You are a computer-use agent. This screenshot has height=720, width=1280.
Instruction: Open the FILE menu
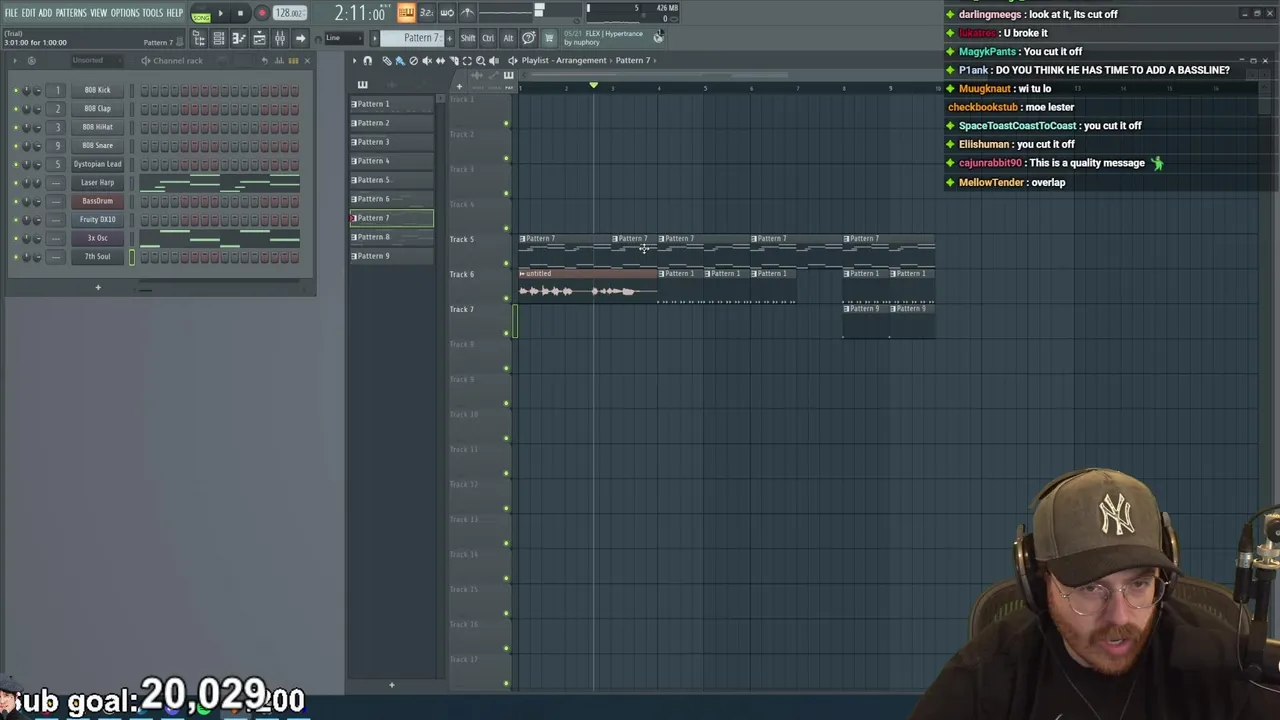pyautogui.click(x=12, y=13)
